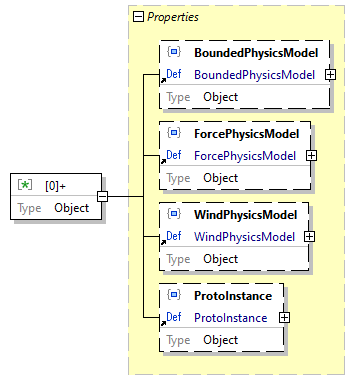
Task: Expand the BoundedPhysicsModel definition
Action: [x=330, y=75]
